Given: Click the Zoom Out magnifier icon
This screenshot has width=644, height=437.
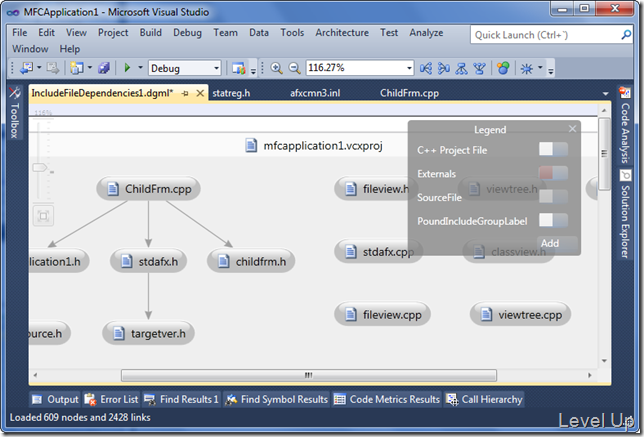Looking at the screenshot, I should click(294, 68).
